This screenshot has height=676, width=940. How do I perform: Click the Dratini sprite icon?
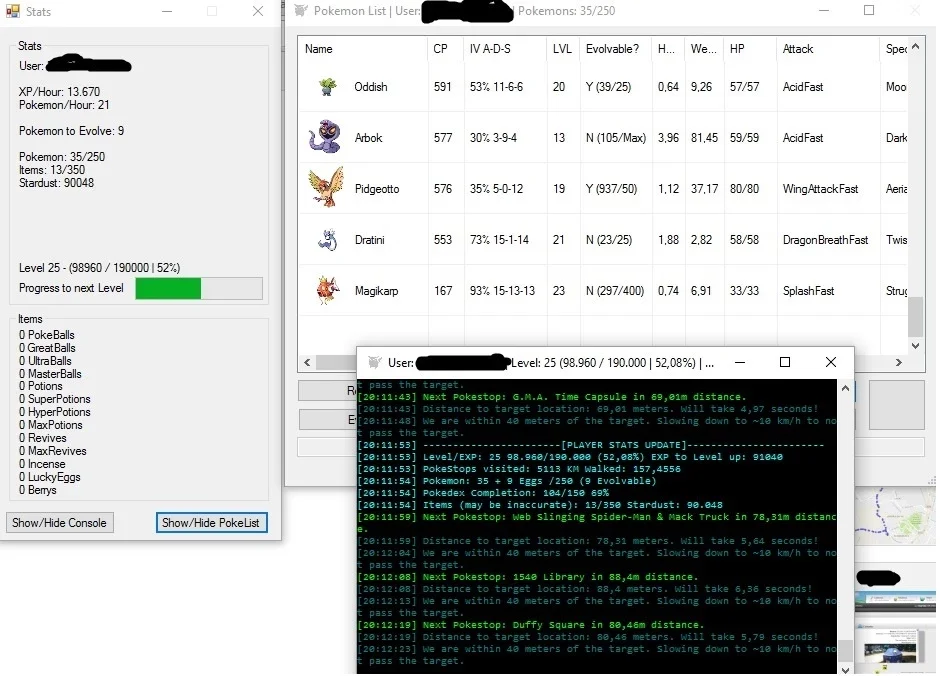point(327,240)
